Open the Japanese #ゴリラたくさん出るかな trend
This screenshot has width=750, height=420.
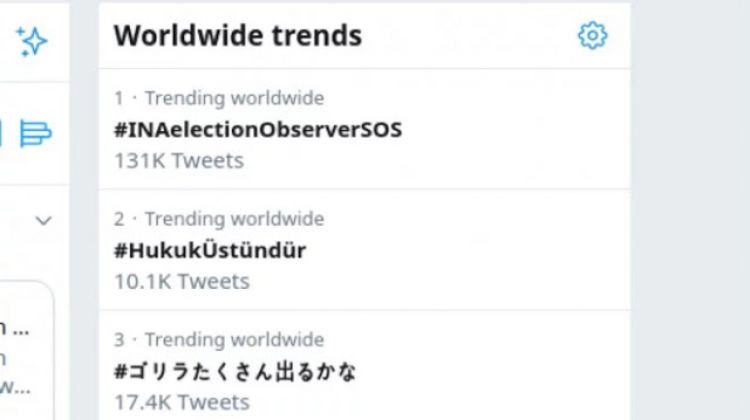point(235,371)
